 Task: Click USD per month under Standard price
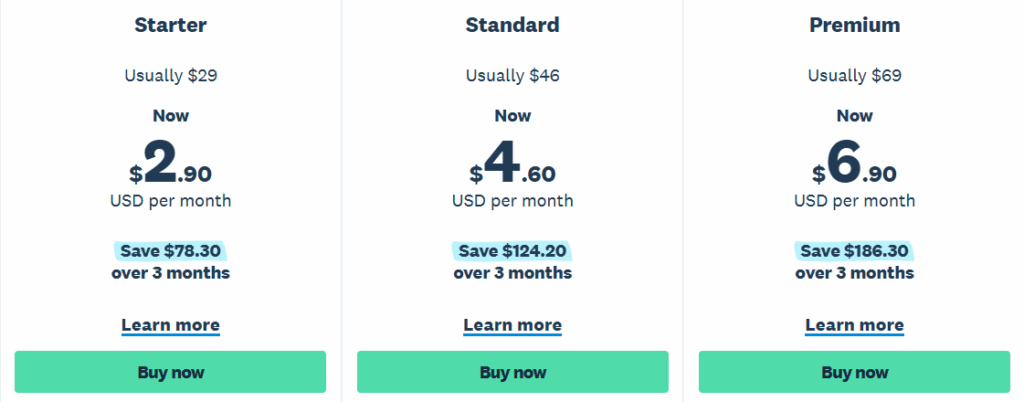(513, 200)
